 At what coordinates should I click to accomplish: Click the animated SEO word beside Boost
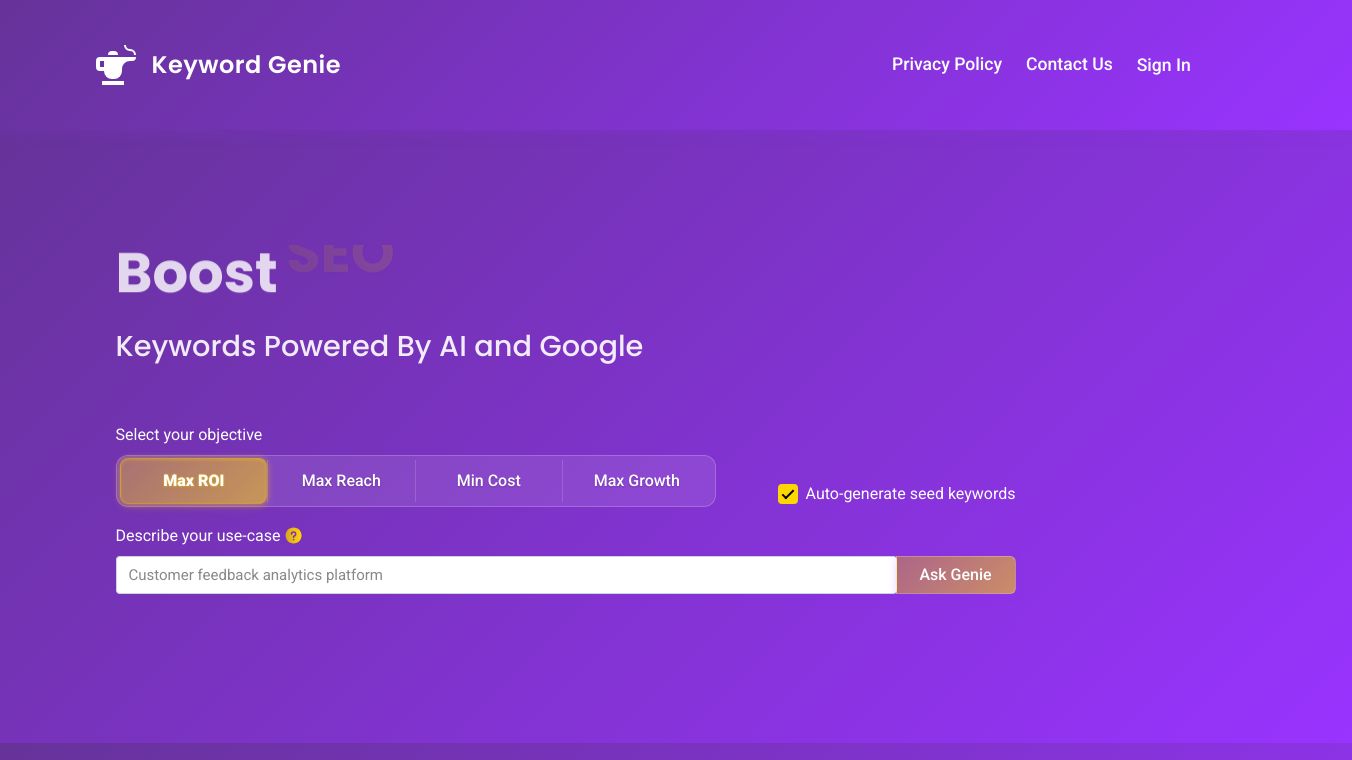point(340,258)
